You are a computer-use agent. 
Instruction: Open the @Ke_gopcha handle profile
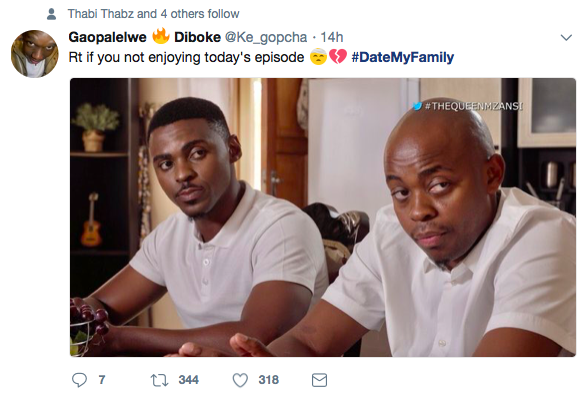point(266,37)
